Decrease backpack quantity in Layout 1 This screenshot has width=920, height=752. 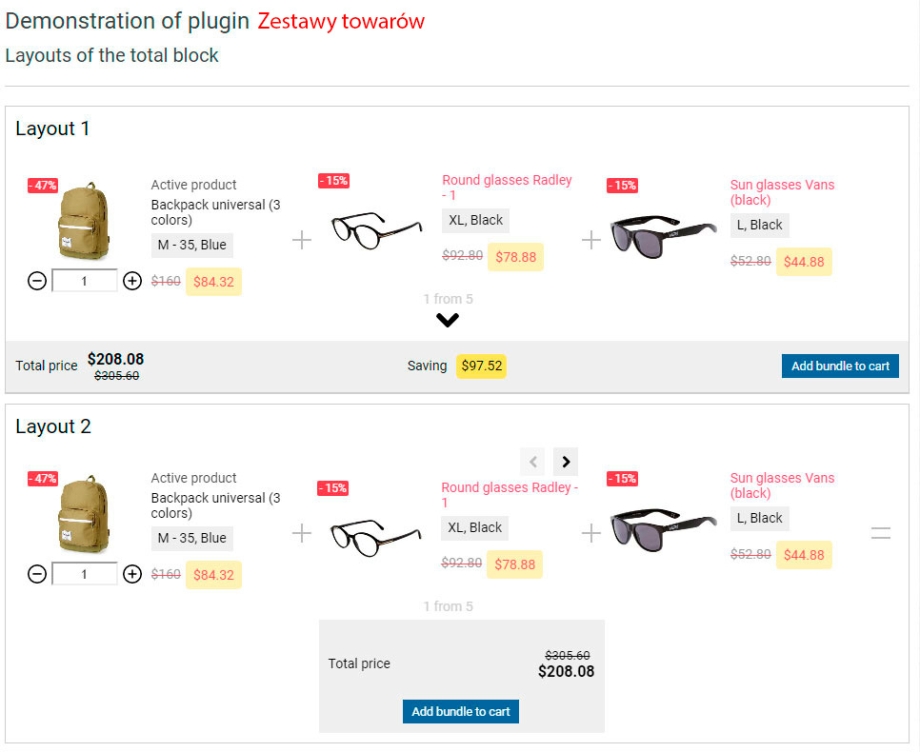[37, 282]
